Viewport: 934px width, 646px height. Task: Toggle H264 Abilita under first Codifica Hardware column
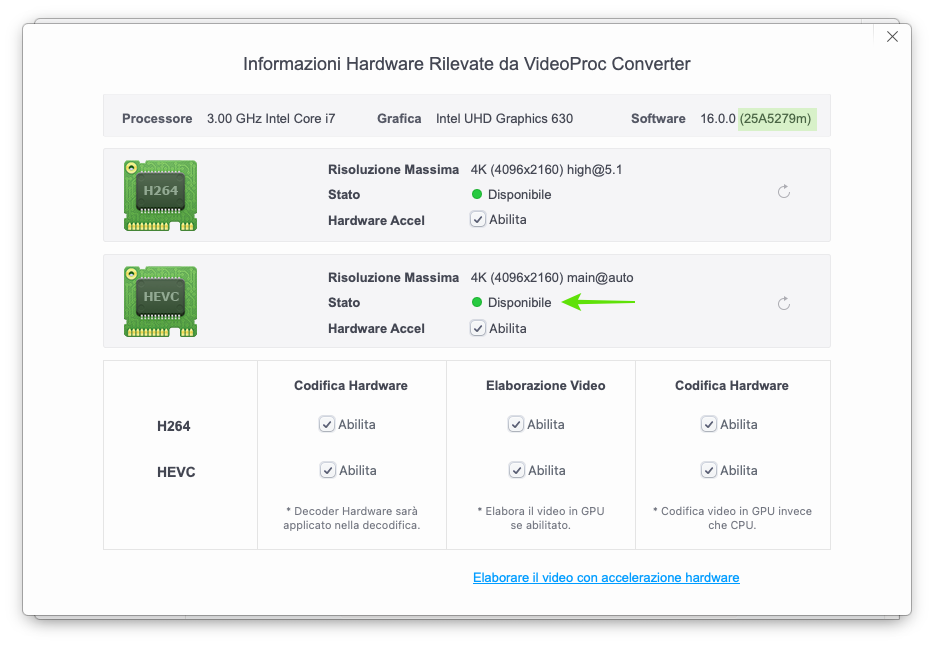tap(326, 424)
